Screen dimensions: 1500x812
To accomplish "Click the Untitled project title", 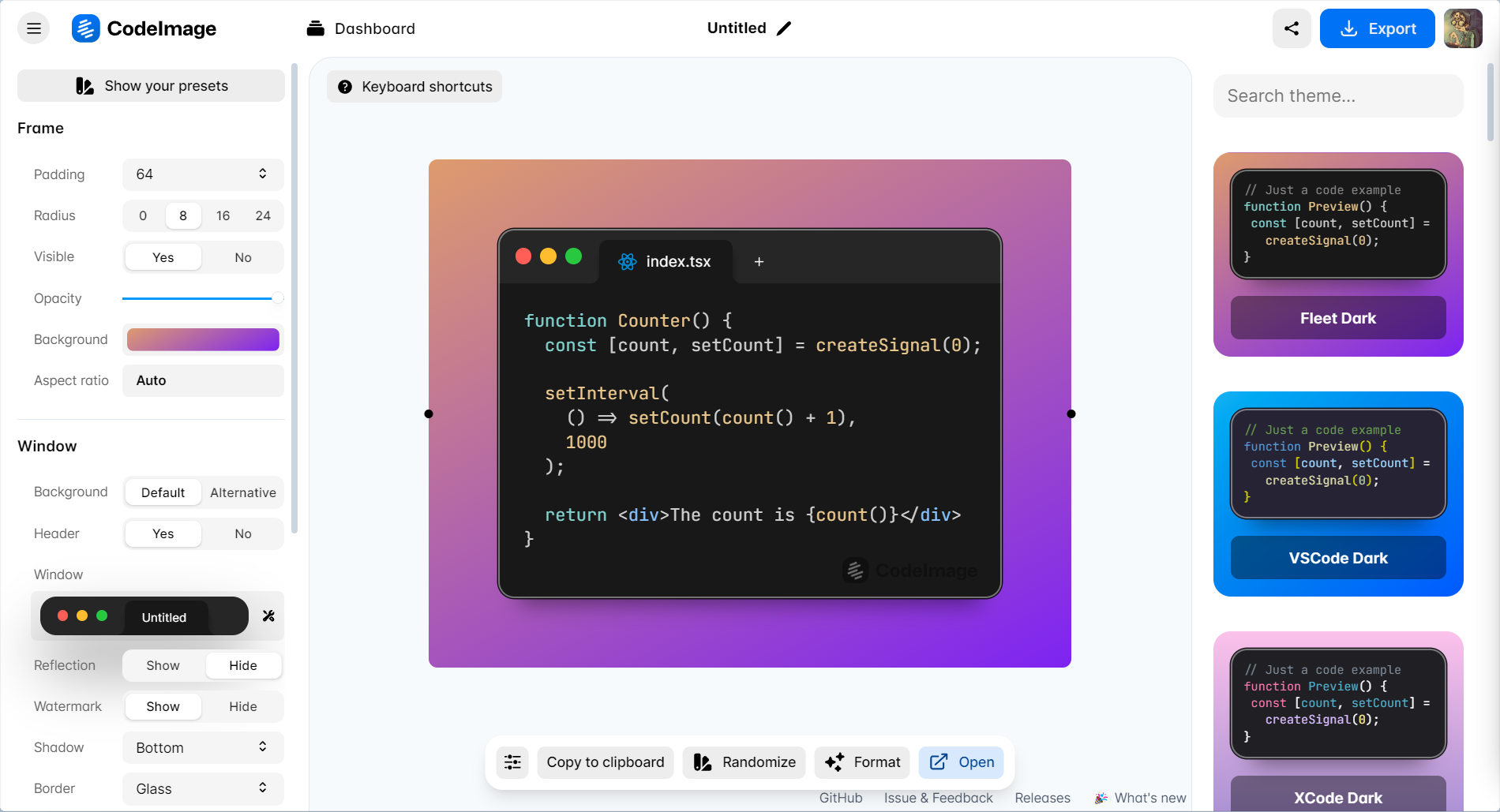I will coord(737,28).
